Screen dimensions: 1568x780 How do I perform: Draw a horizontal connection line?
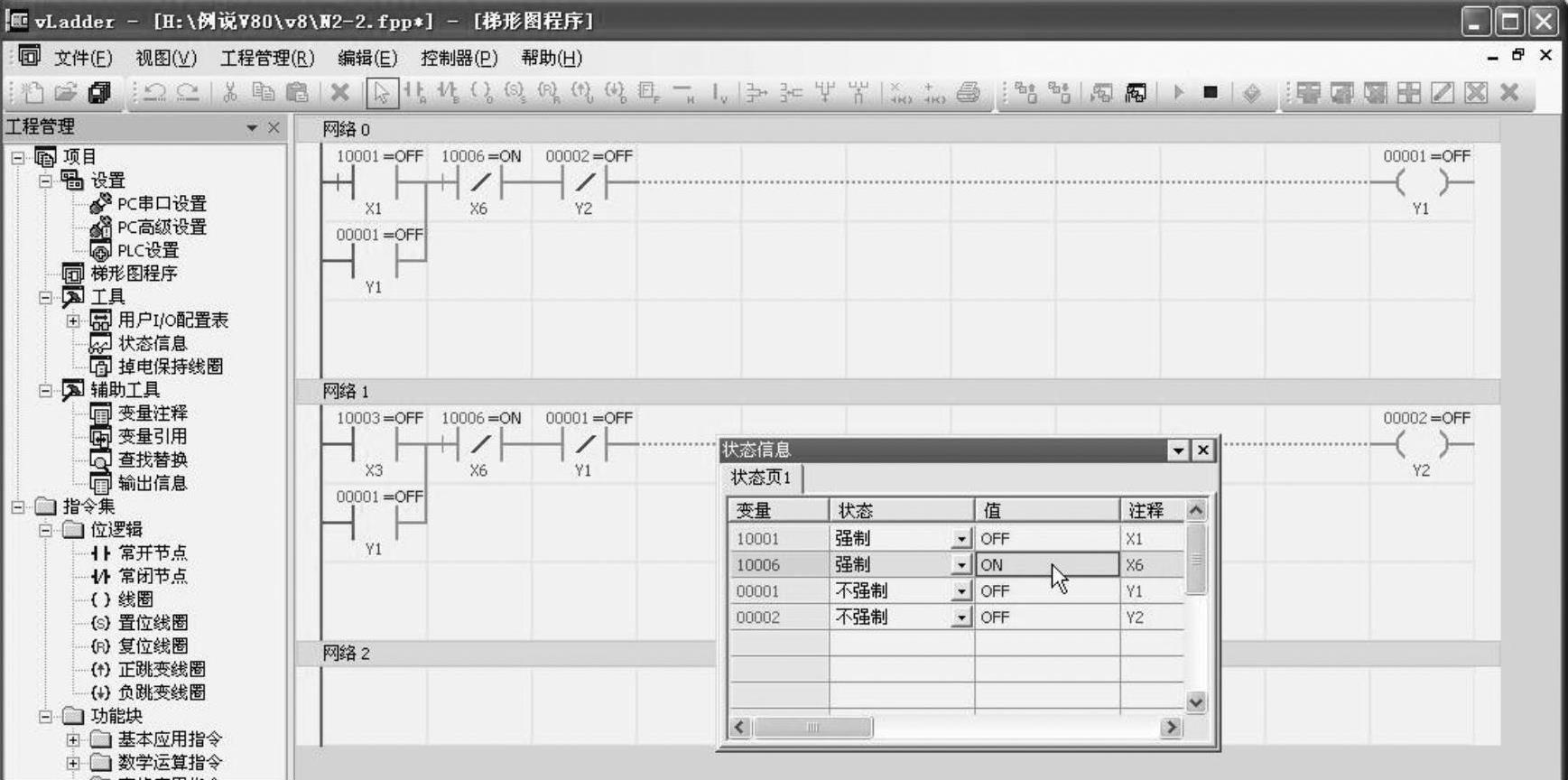click(x=683, y=92)
